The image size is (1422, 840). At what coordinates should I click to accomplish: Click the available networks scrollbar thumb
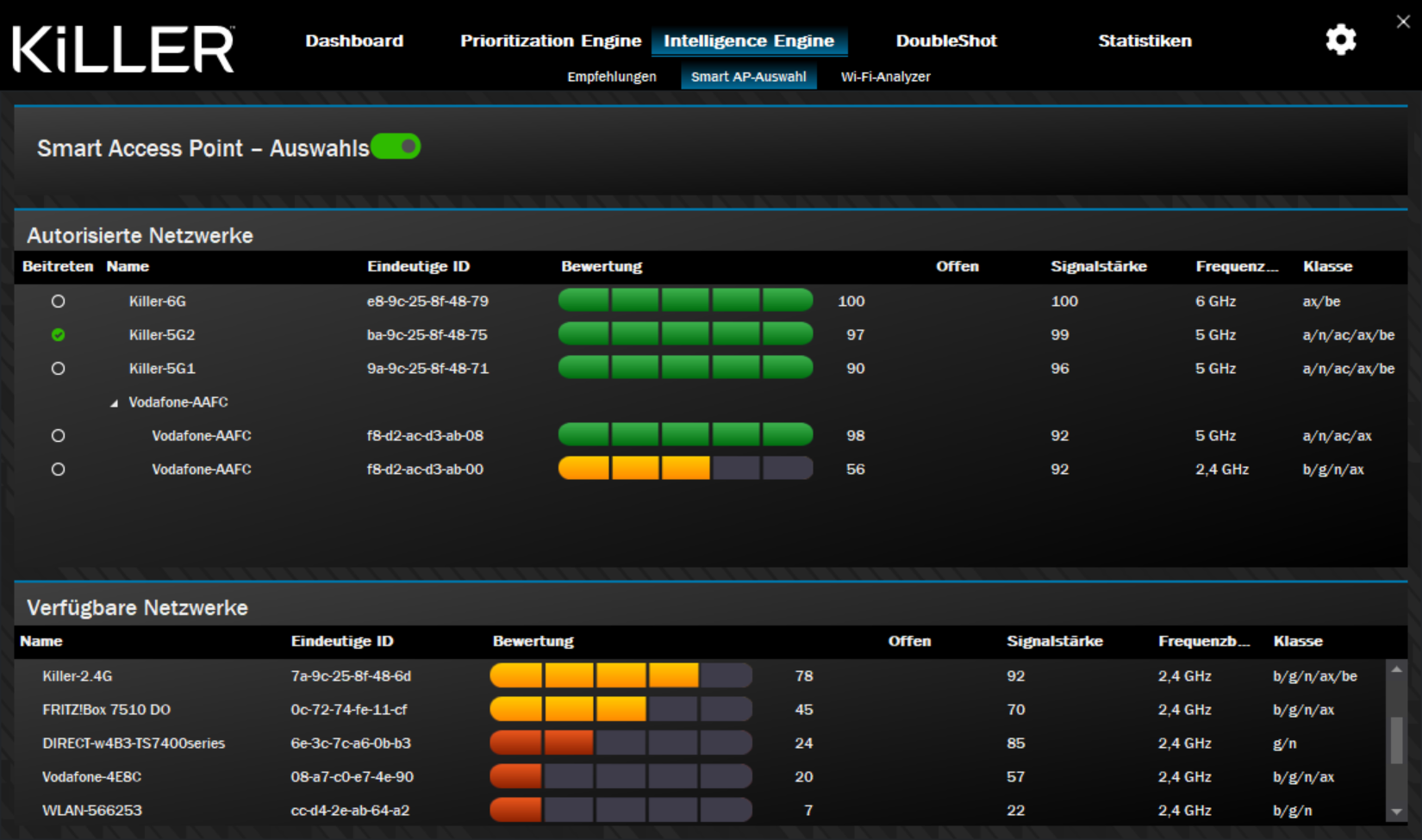[1397, 740]
